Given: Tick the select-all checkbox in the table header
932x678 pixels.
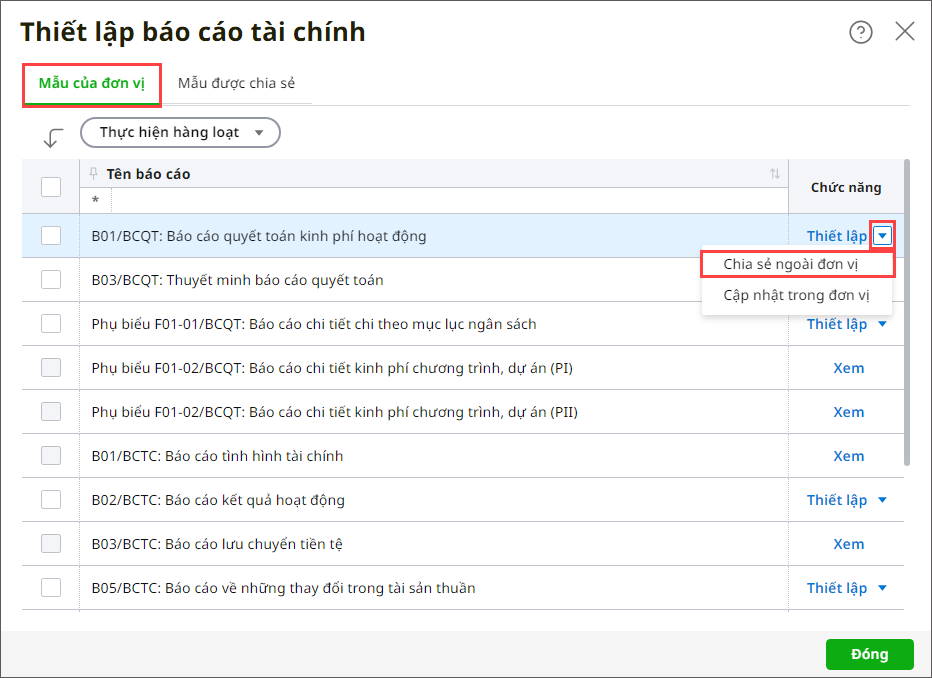Looking at the screenshot, I should (51, 187).
